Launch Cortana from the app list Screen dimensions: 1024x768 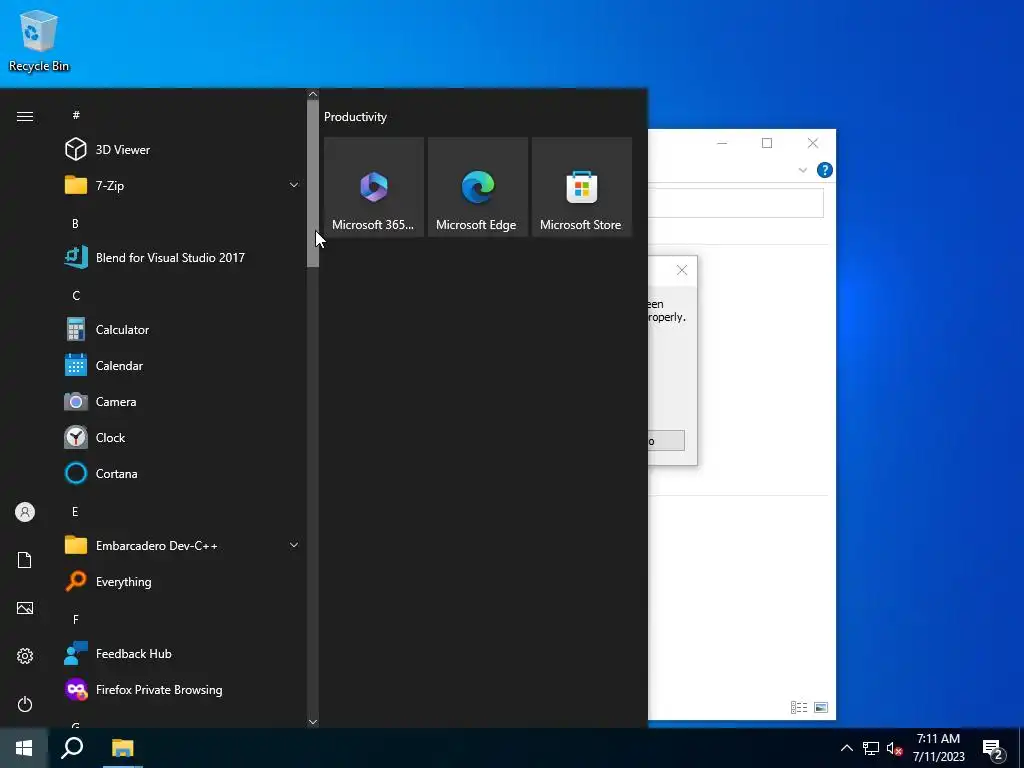(x=183, y=473)
